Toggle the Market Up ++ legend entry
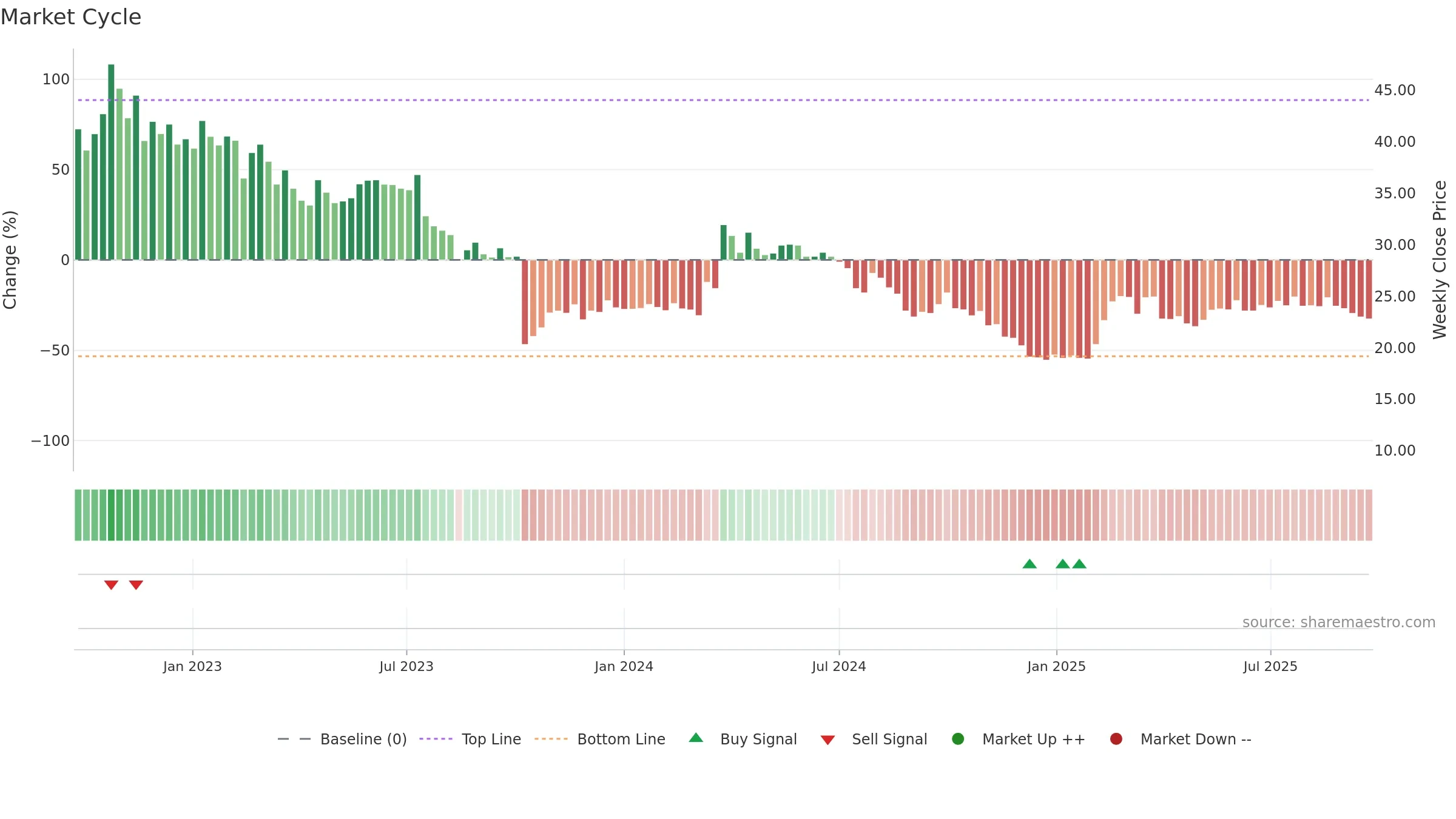This screenshot has width=1456, height=819. pyautogui.click(x=1019, y=739)
